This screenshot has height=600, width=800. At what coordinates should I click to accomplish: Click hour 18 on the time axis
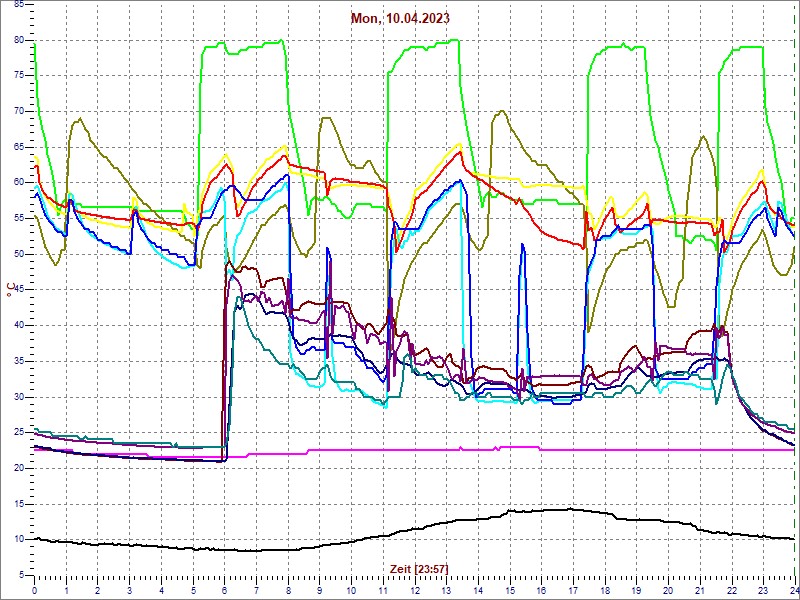point(605,590)
